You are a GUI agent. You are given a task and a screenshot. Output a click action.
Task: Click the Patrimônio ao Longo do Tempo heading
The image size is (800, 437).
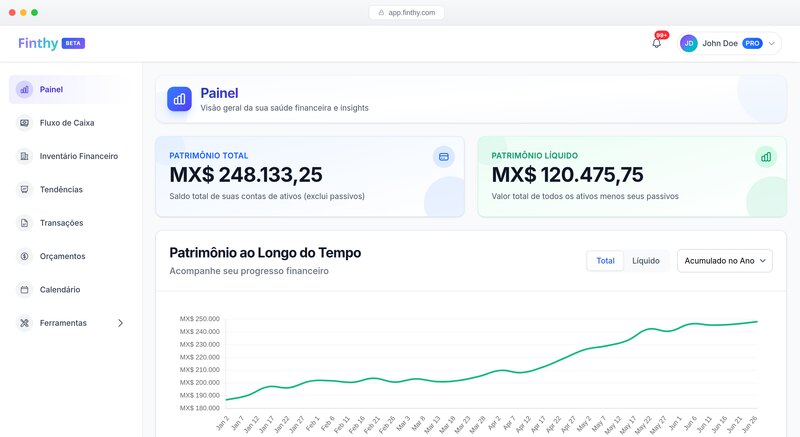(x=265, y=253)
